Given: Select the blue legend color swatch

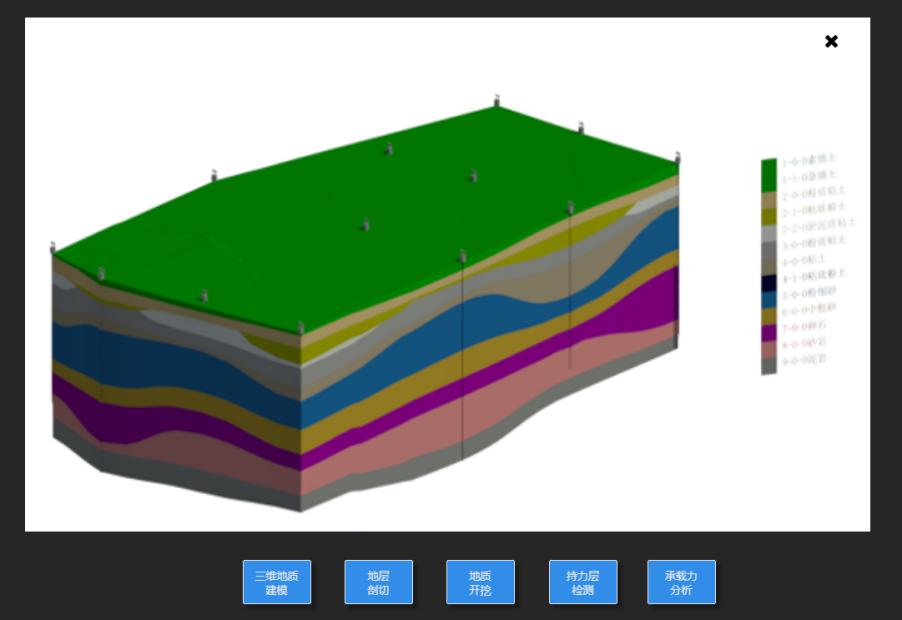Looking at the screenshot, I should coord(769,299).
